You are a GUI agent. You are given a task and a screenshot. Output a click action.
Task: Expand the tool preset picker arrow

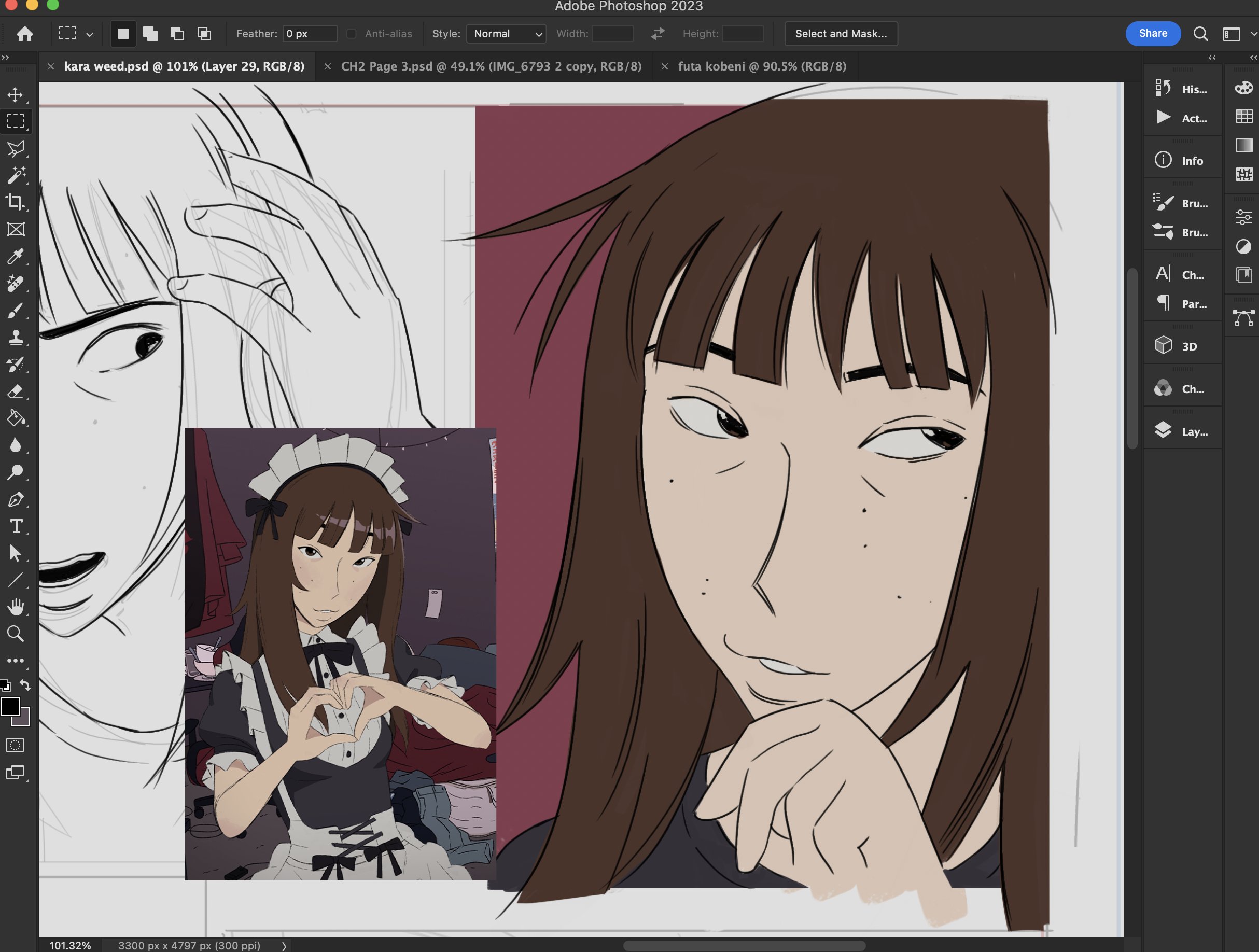[89, 34]
